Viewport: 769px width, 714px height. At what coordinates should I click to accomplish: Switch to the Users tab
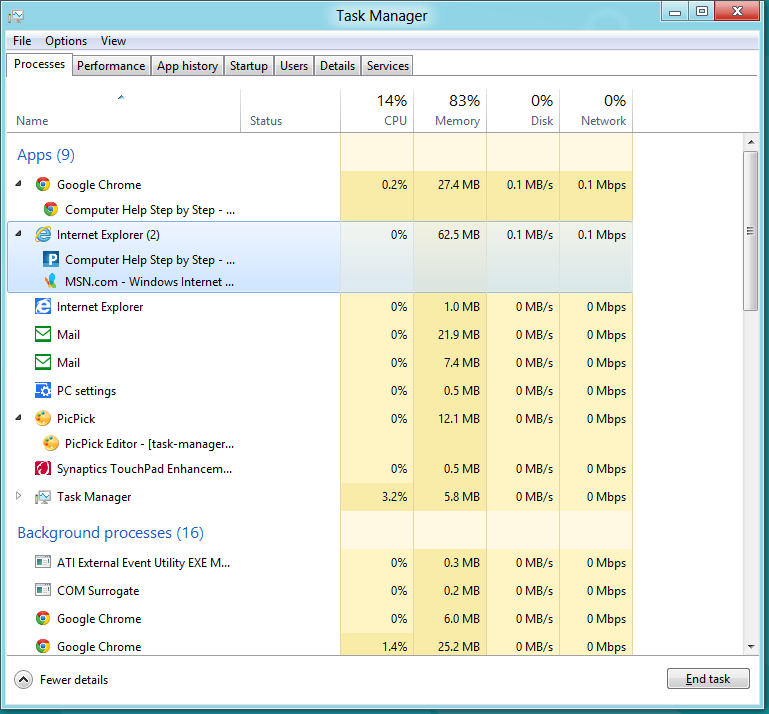(294, 66)
